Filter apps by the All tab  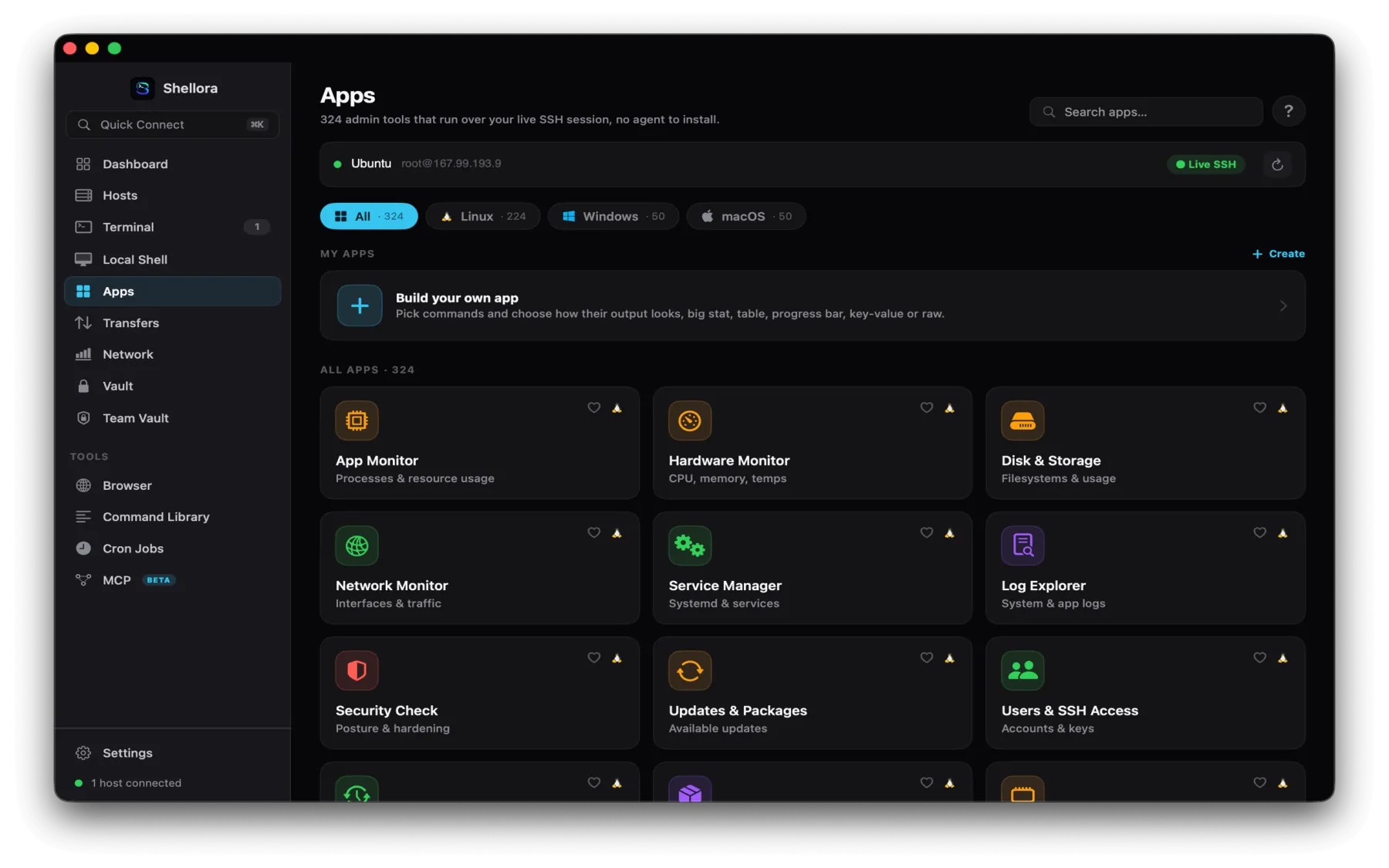[x=369, y=216]
